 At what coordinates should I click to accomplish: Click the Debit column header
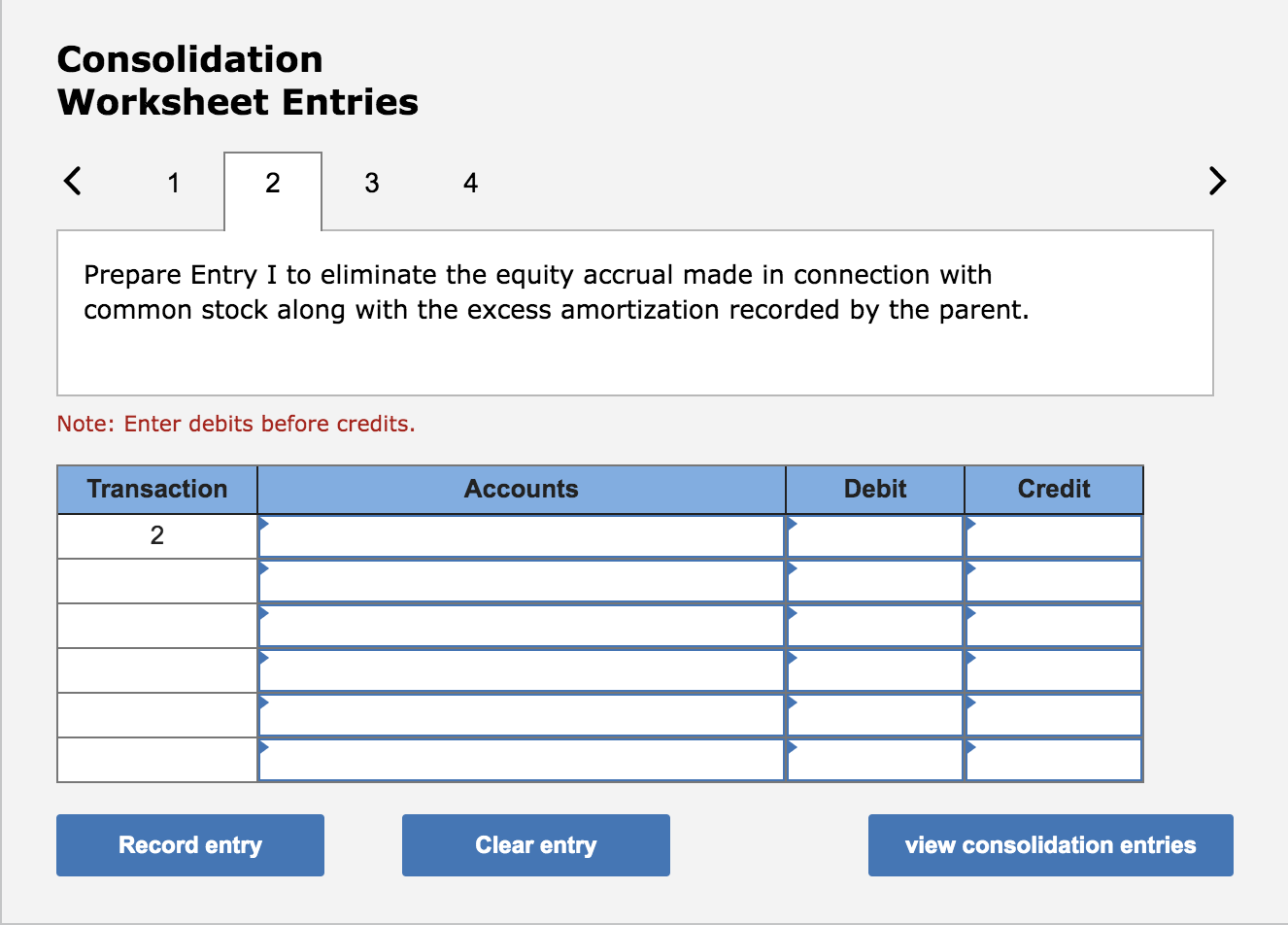pyautogui.click(x=873, y=489)
